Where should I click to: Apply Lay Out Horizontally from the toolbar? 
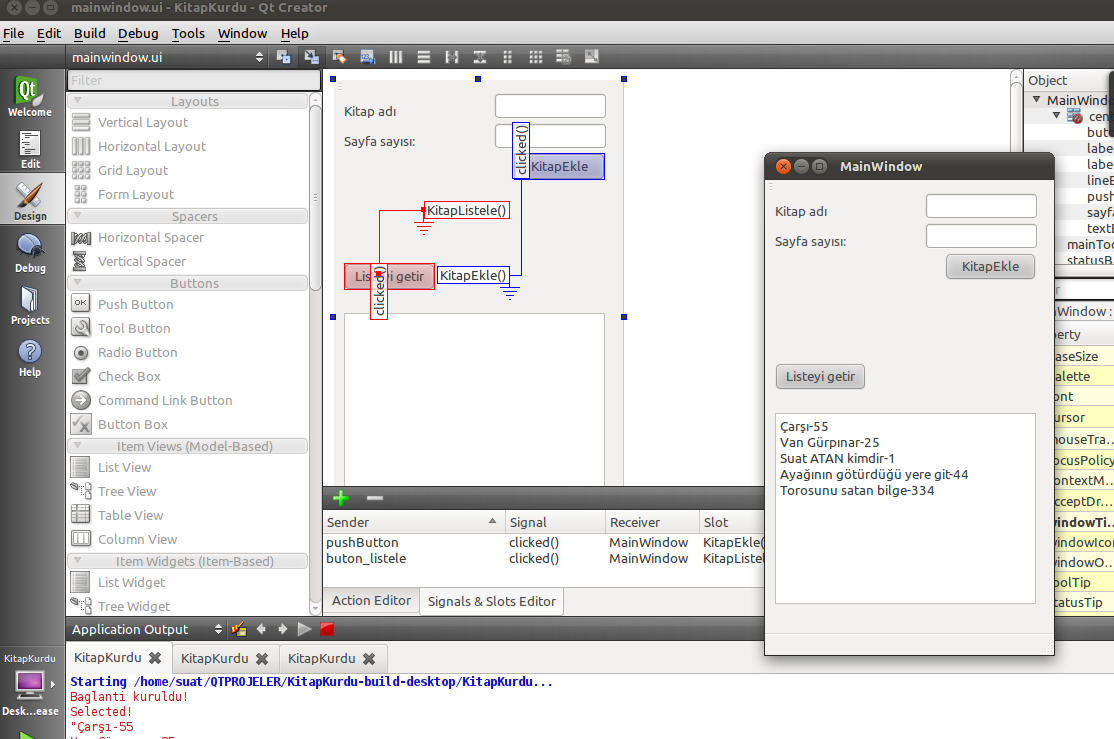click(x=396, y=57)
